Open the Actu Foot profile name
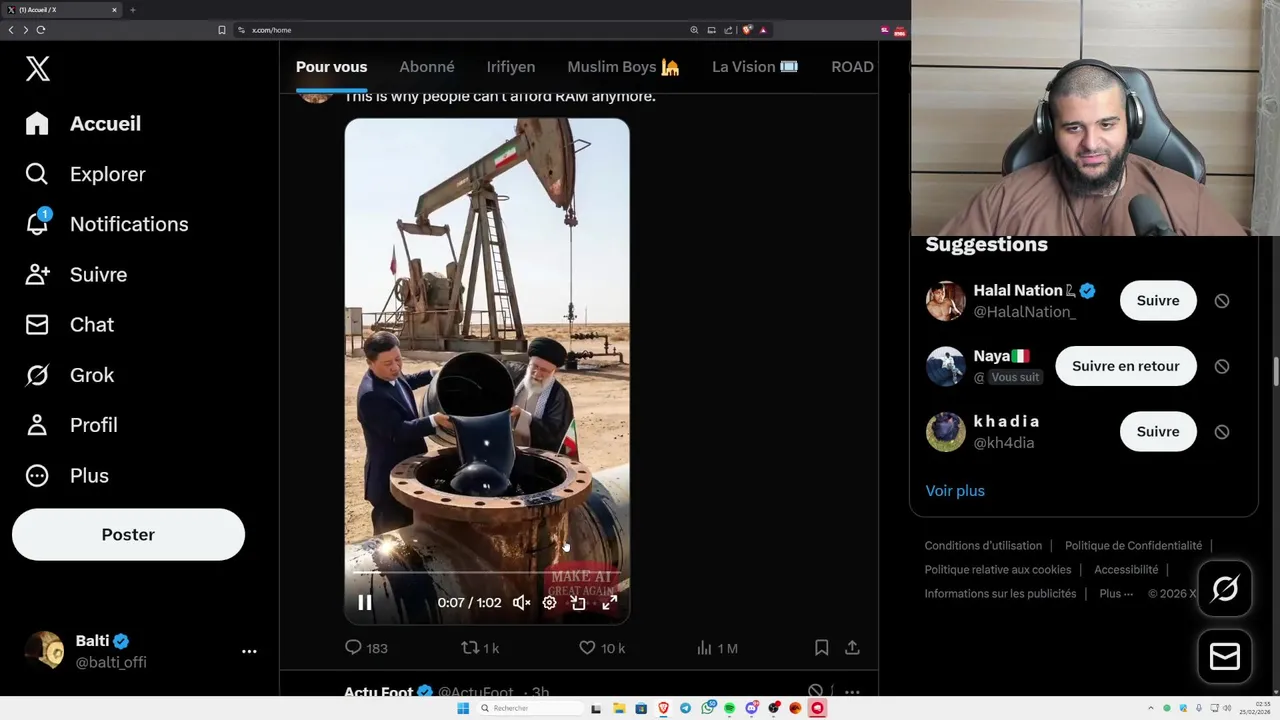 (379, 692)
